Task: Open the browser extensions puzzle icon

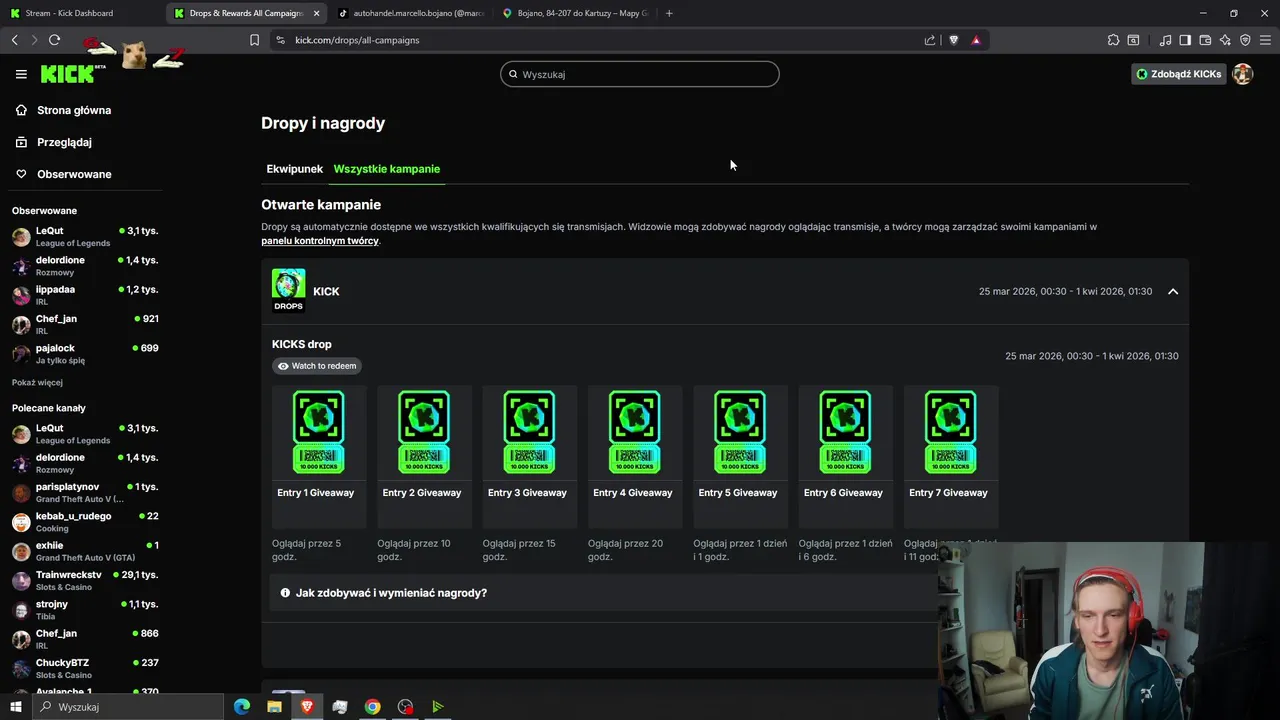Action: pyautogui.click(x=1113, y=40)
